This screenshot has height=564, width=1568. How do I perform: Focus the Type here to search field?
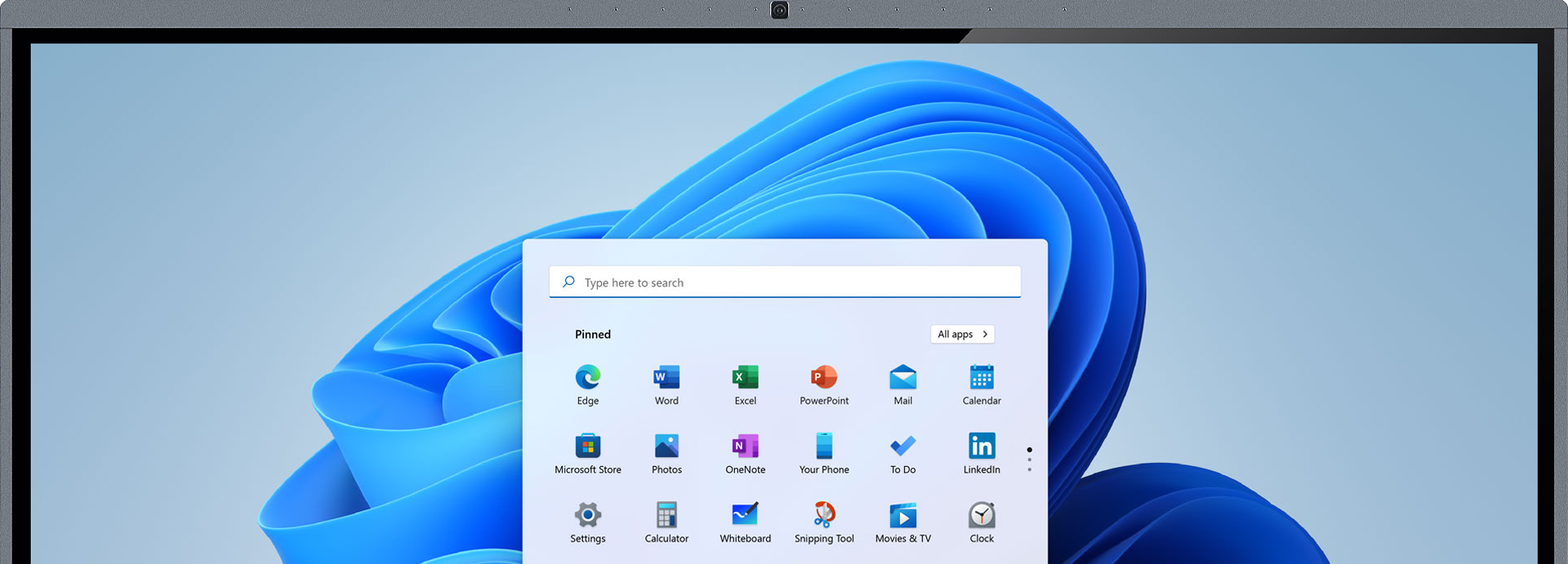[785, 282]
